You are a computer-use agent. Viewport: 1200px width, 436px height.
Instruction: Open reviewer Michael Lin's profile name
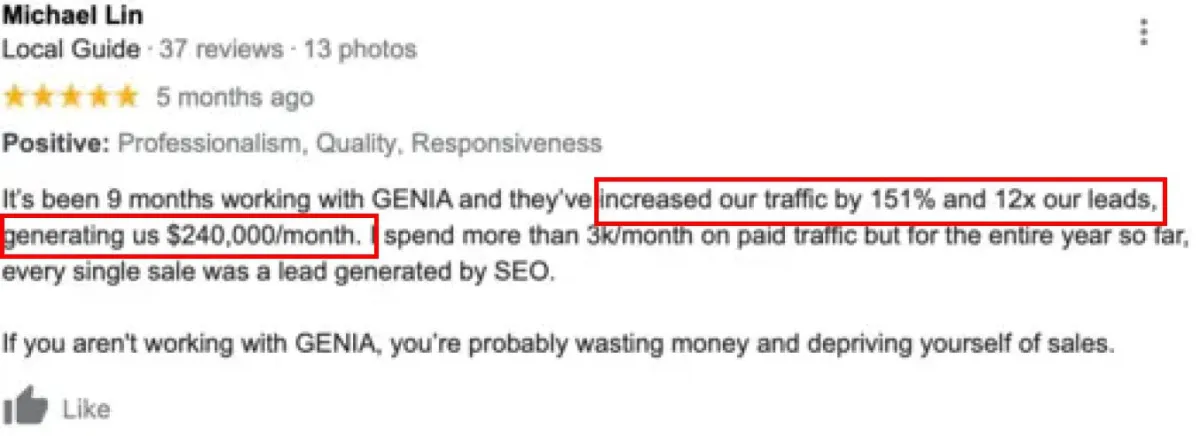[72, 16]
